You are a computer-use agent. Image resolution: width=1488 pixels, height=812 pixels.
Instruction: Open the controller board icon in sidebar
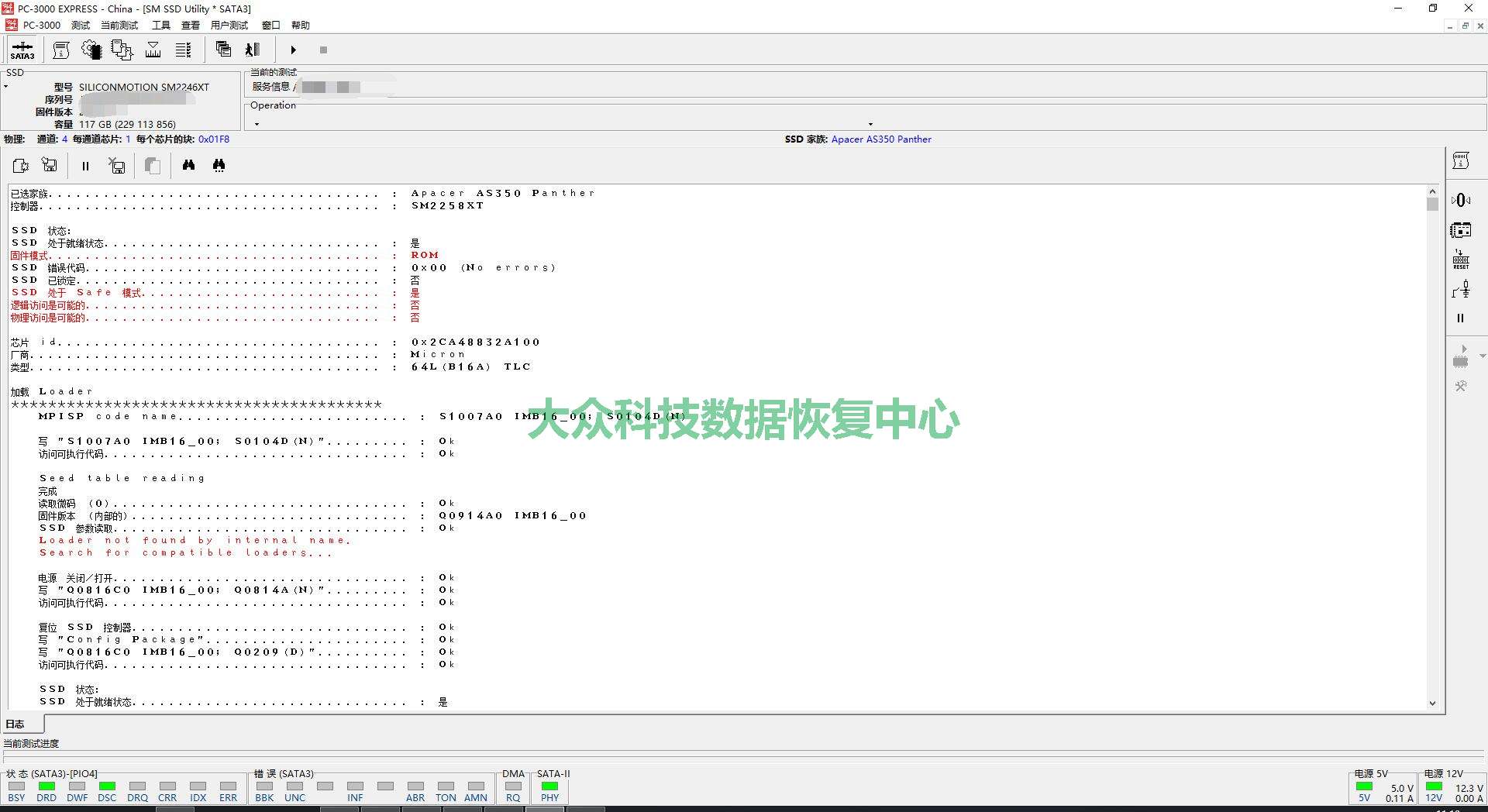click(x=1461, y=230)
